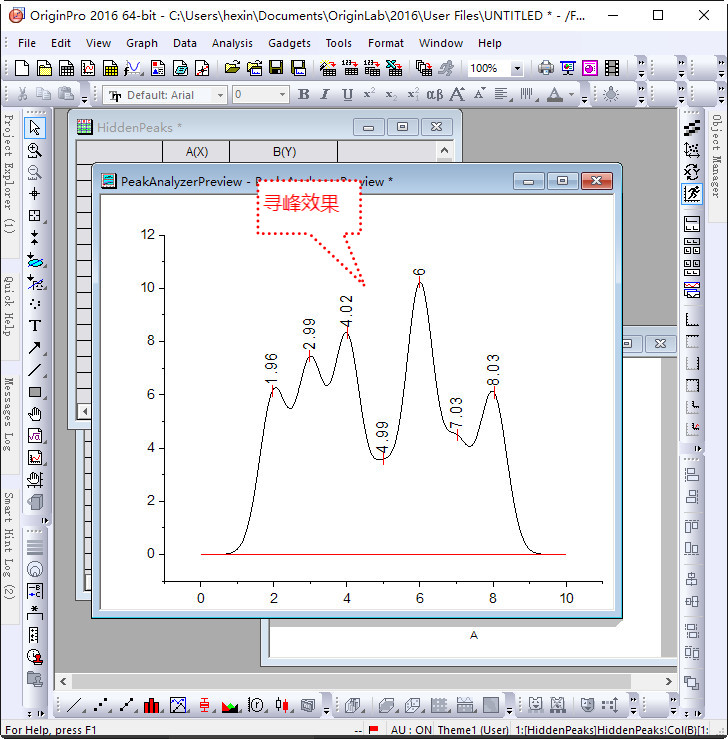Select the Pointer tool in left toolbox

tap(35, 128)
